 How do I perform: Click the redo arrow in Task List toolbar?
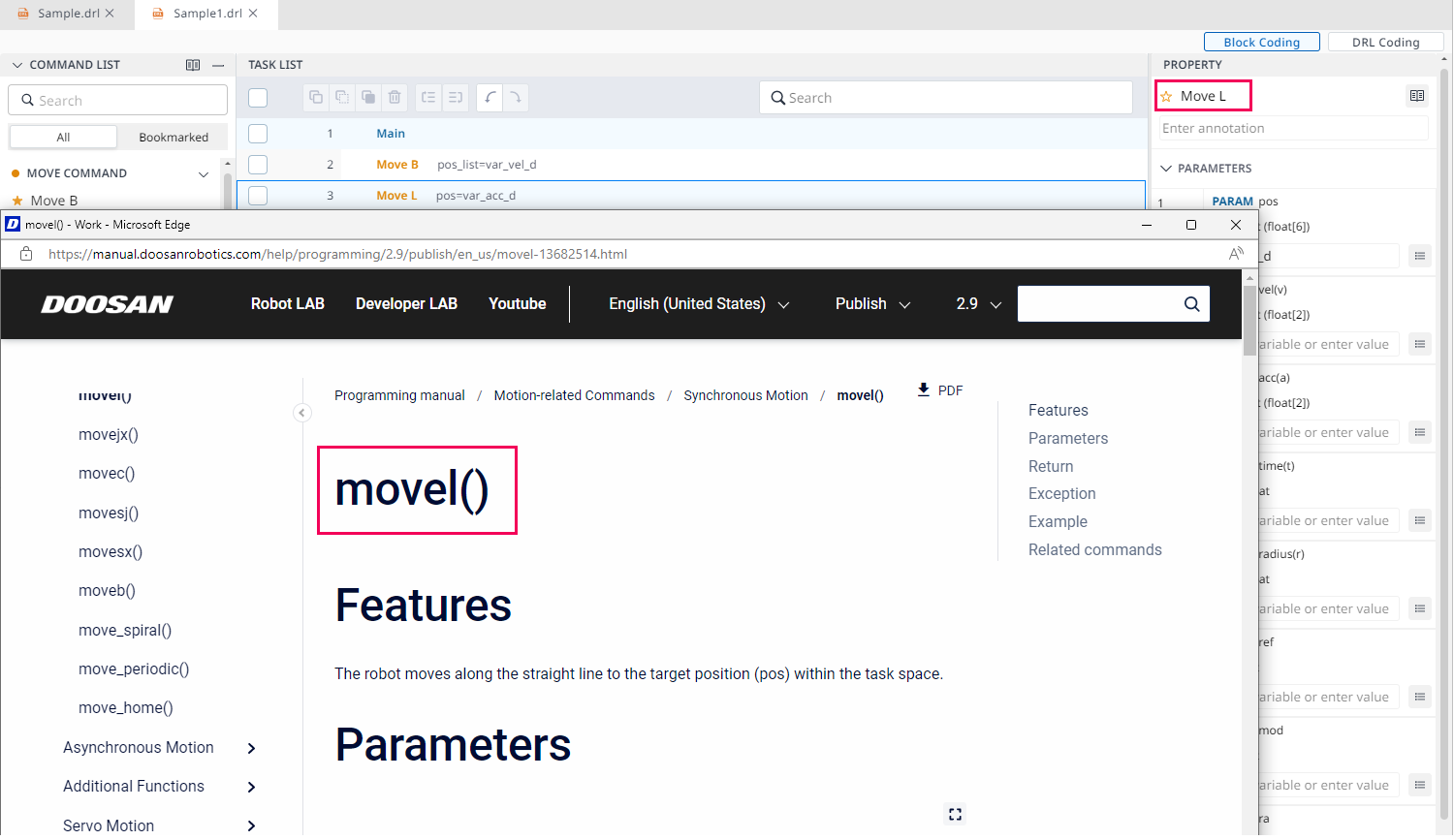click(516, 97)
